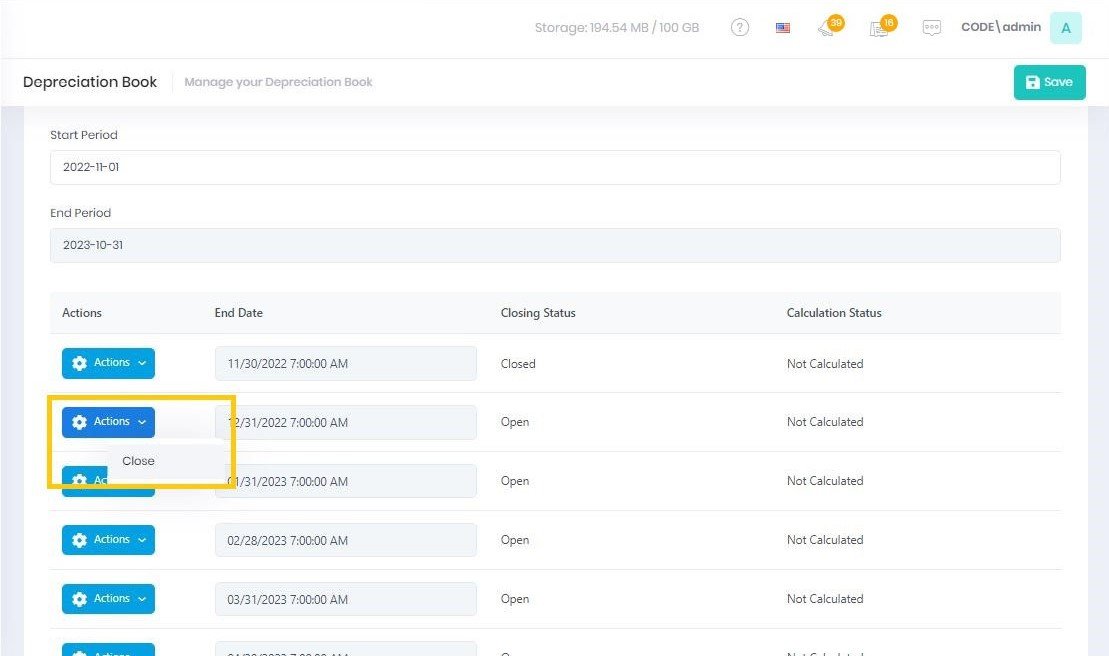Click the 02/28/2023 End Date field
Image resolution: width=1109 pixels, height=656 pixels.
point(345,541)
